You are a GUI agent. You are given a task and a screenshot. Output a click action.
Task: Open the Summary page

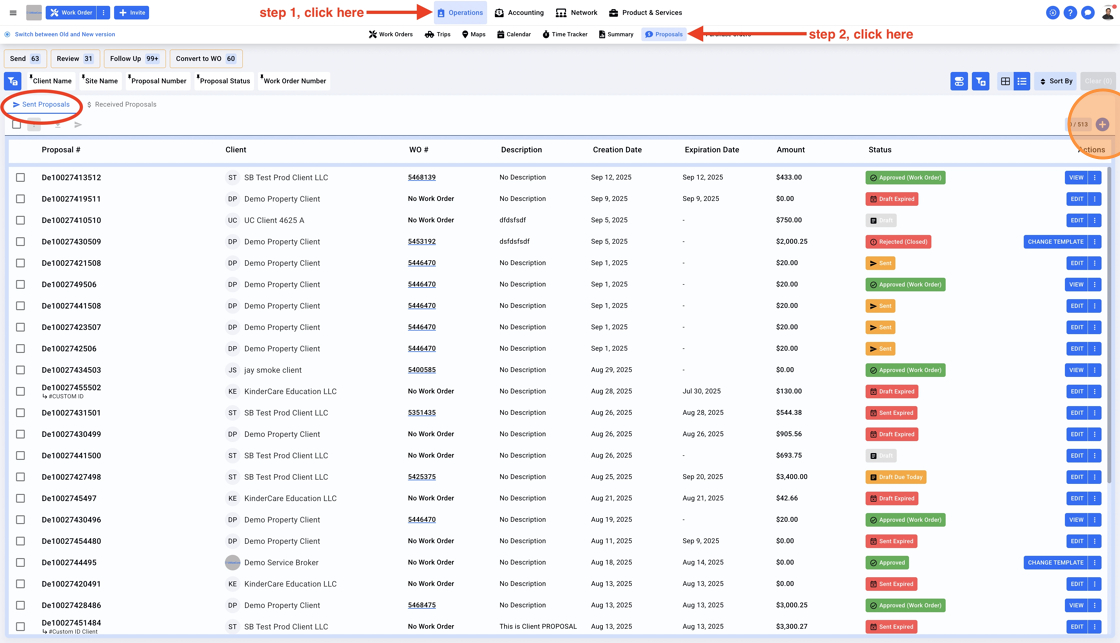tap(616, 34)
